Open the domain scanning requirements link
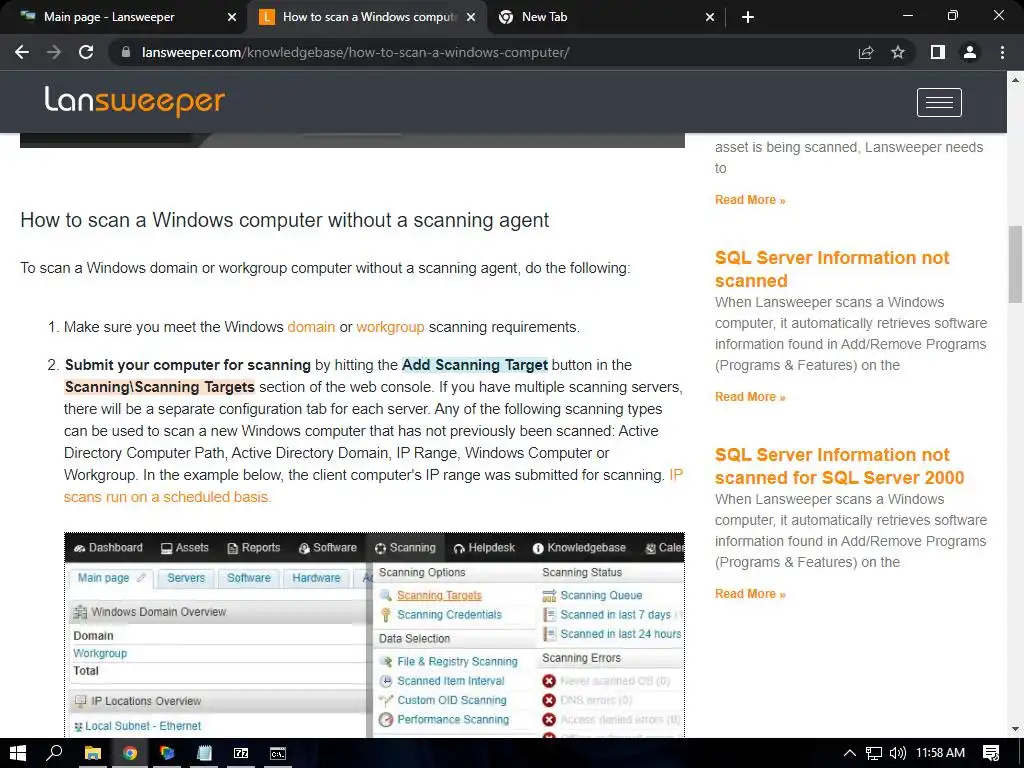Viewport: 1024px width, 768px height. click(311, 327)
